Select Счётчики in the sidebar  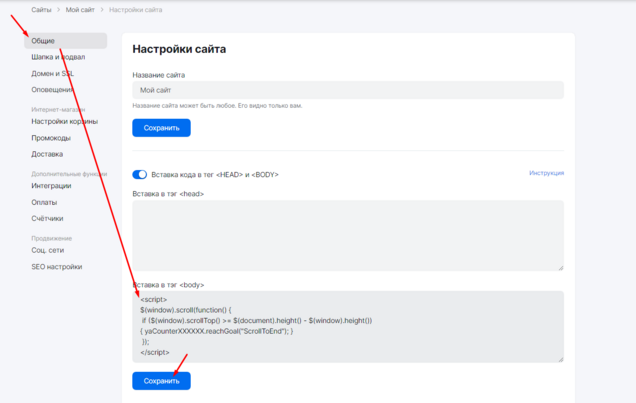click(x=47, y=218)
